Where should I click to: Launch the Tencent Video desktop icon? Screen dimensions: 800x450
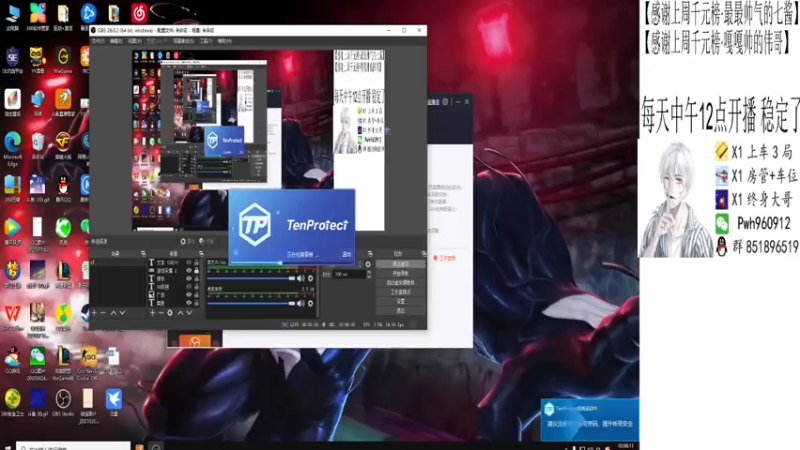point(12,232)
